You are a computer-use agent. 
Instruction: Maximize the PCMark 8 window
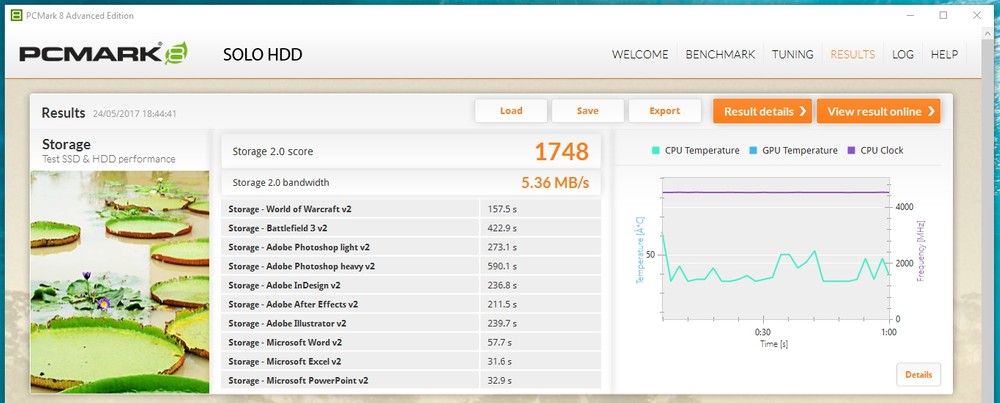[x=943, y=15]
